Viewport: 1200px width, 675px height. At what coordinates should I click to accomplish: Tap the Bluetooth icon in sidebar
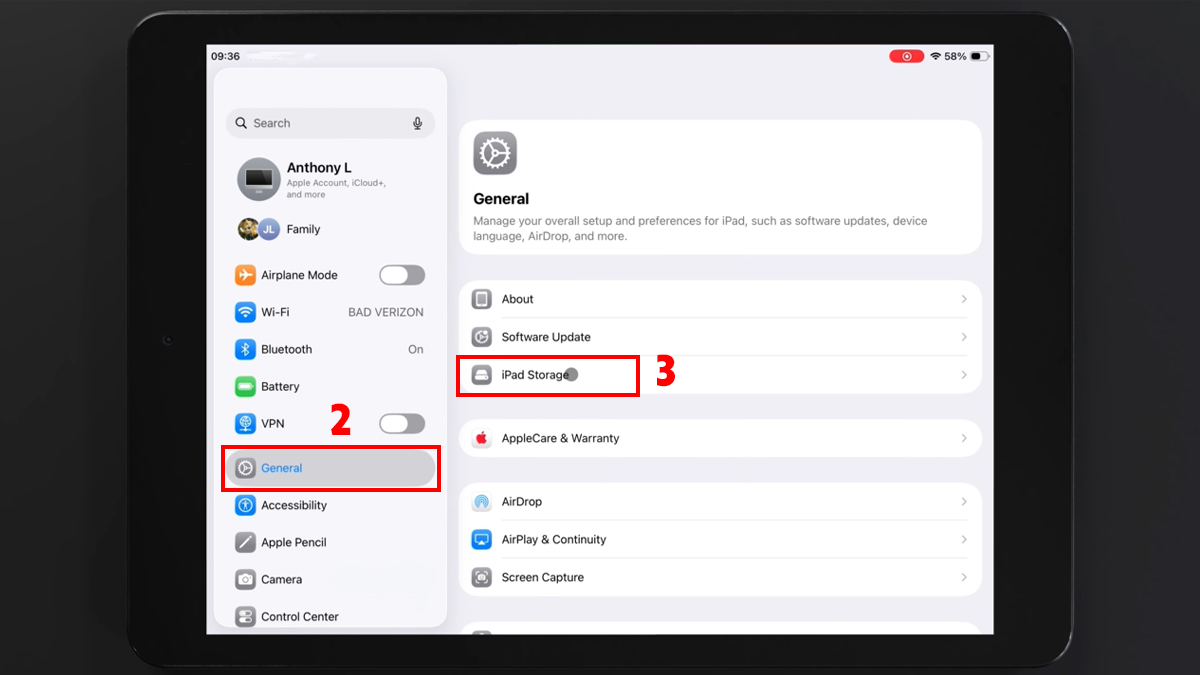pyautogui.click(x=245, y=349)
